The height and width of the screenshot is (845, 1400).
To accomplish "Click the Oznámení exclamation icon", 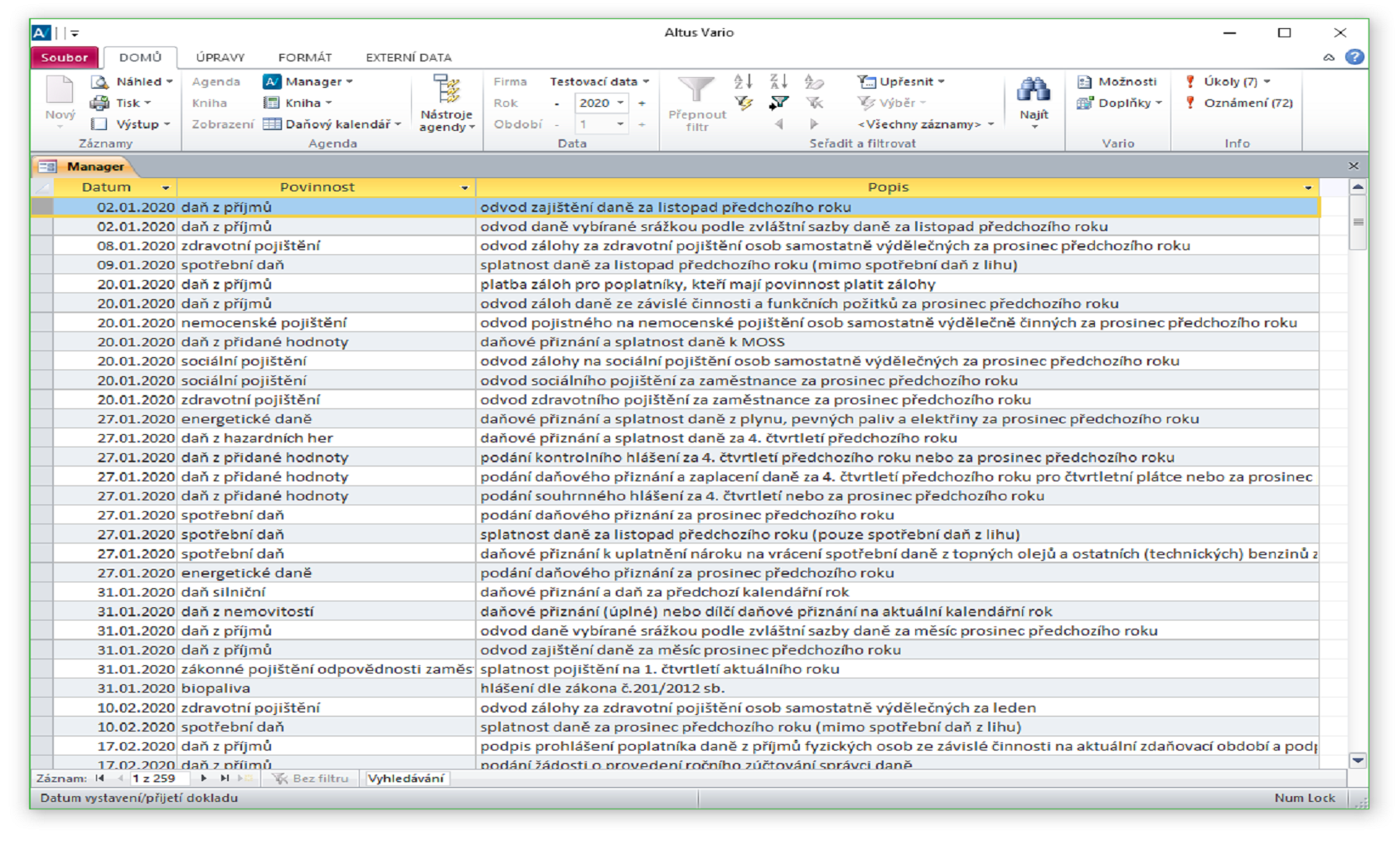I will point(1190,103).
